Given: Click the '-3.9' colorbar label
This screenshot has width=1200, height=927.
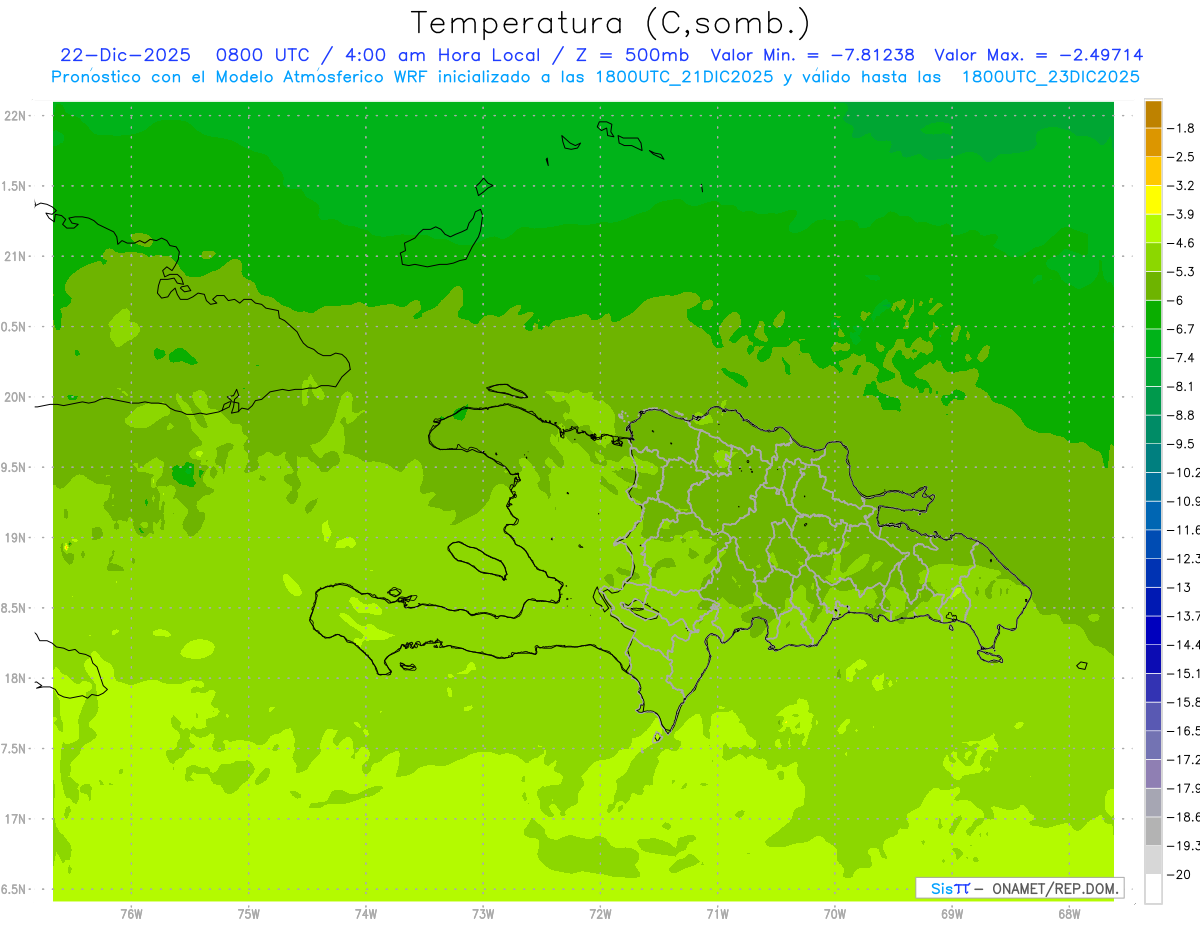Looking at the screenshot, I should click(x=1182, y=214).
